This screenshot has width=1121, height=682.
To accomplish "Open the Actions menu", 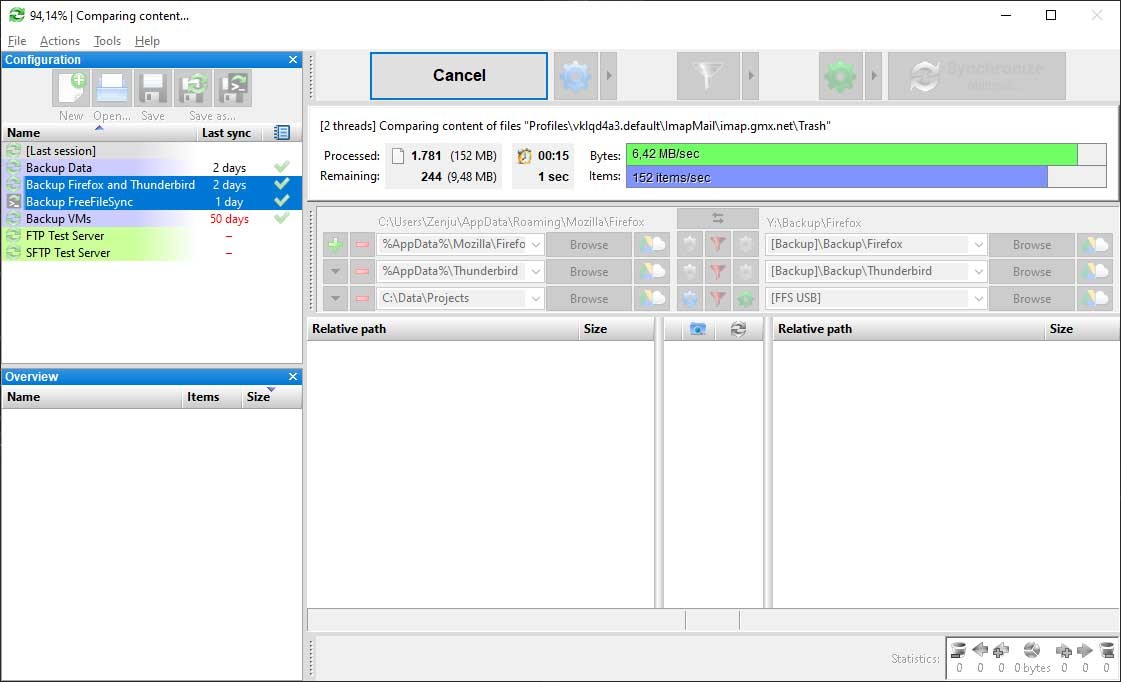I will coord(59,41).
